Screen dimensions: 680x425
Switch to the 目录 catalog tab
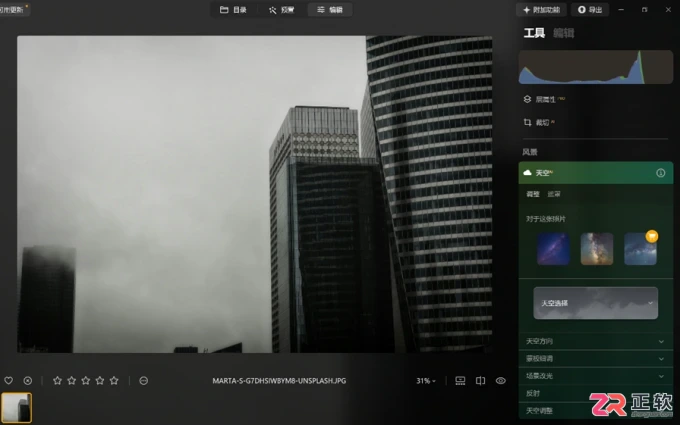coord(233,10)
